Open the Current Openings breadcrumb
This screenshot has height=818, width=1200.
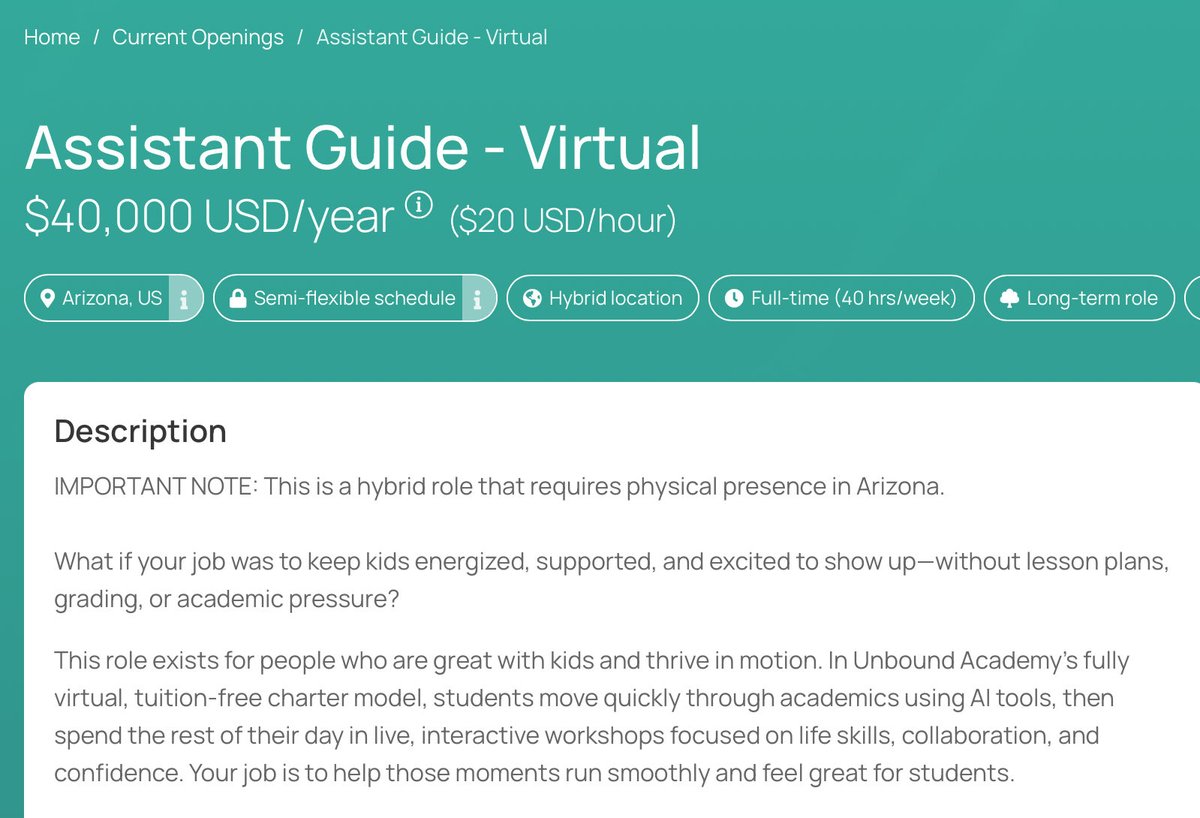tap(198, 37)
